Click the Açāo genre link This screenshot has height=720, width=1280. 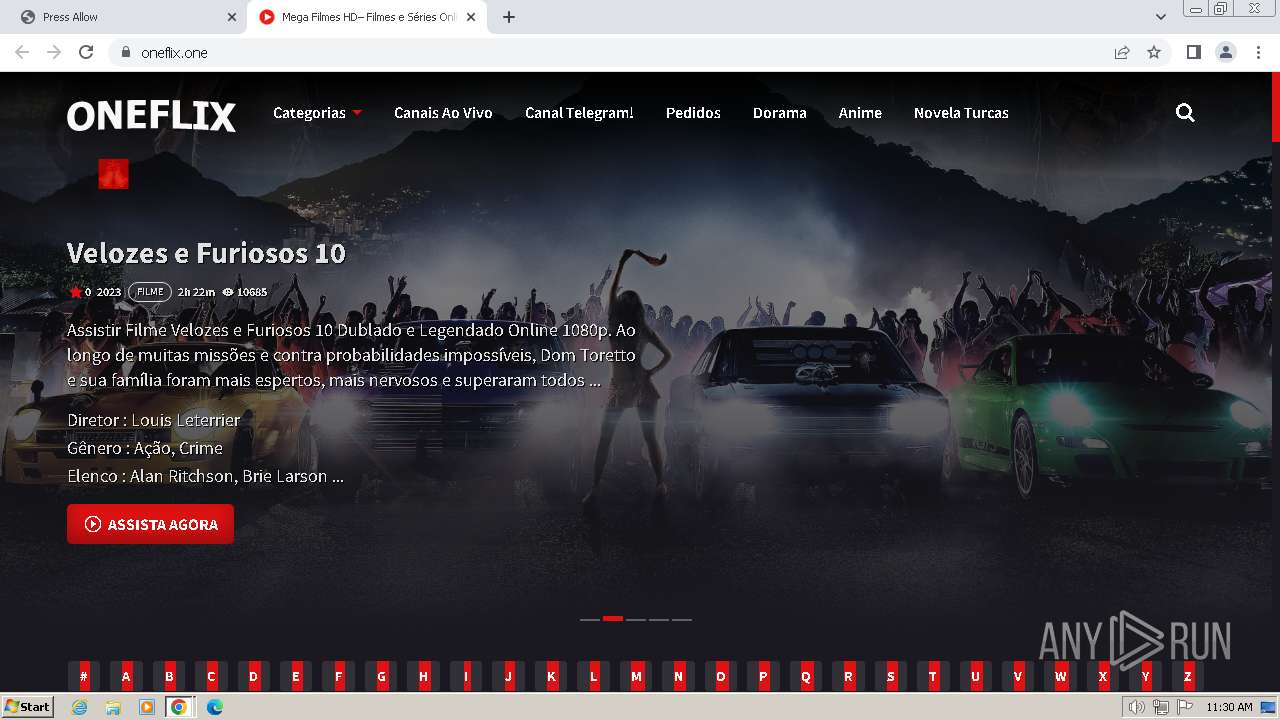coord(152,448)
